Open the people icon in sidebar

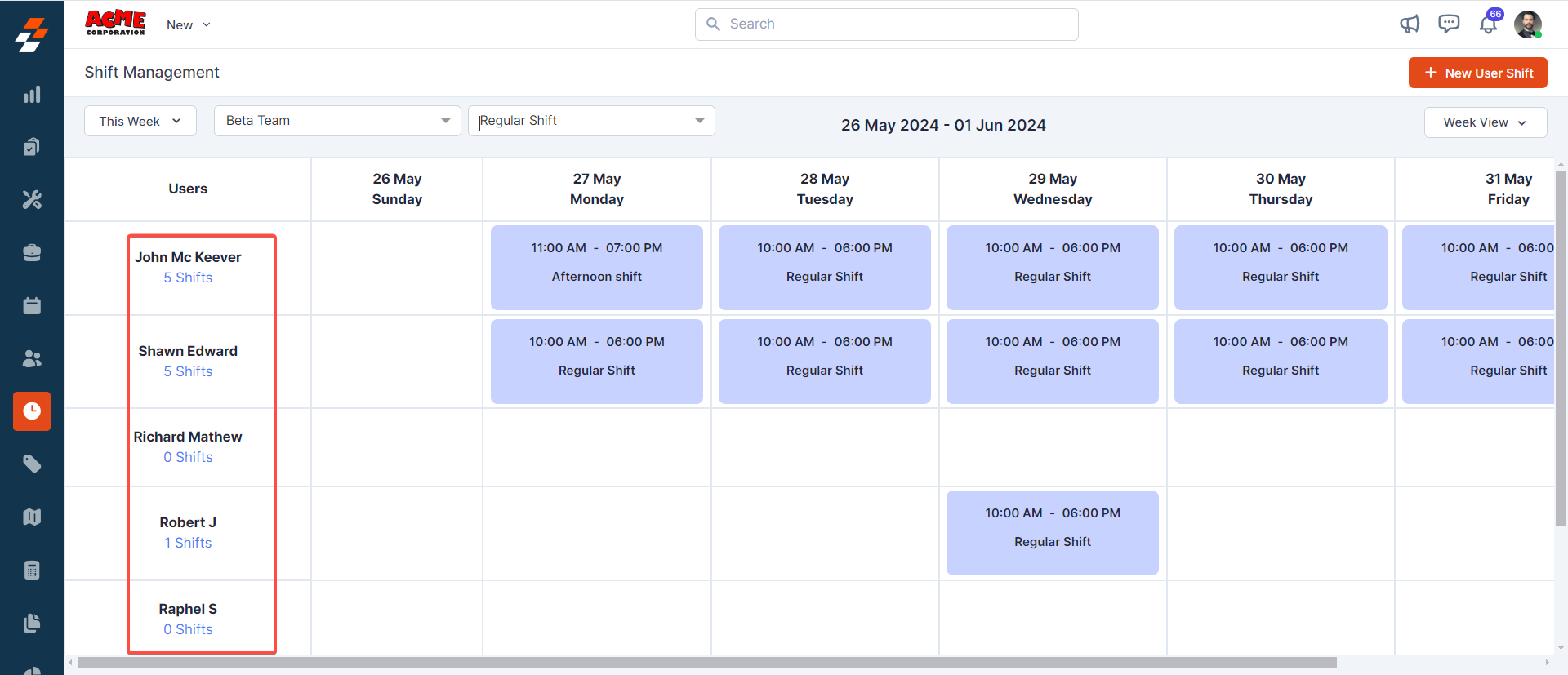pos(32,358)
